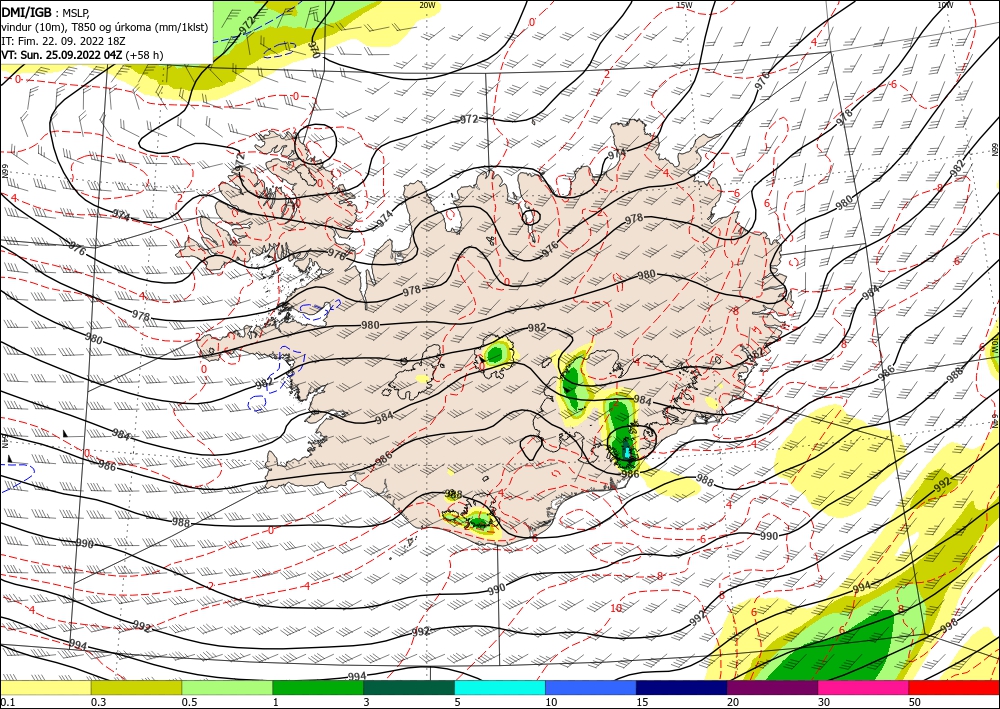Click the "VT: Sun. 25.09.2022 04Z (+58 h)" line
Image resolution: width=1000 pixels, height=709 pixels.
coord(82,55)
